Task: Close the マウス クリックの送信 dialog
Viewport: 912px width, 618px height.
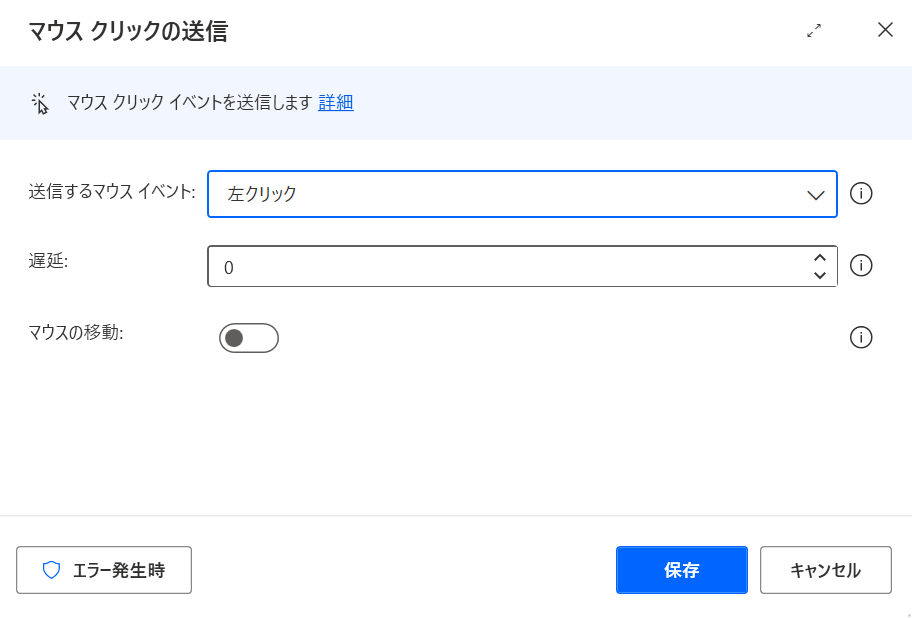Action: (x=885, y=30)
